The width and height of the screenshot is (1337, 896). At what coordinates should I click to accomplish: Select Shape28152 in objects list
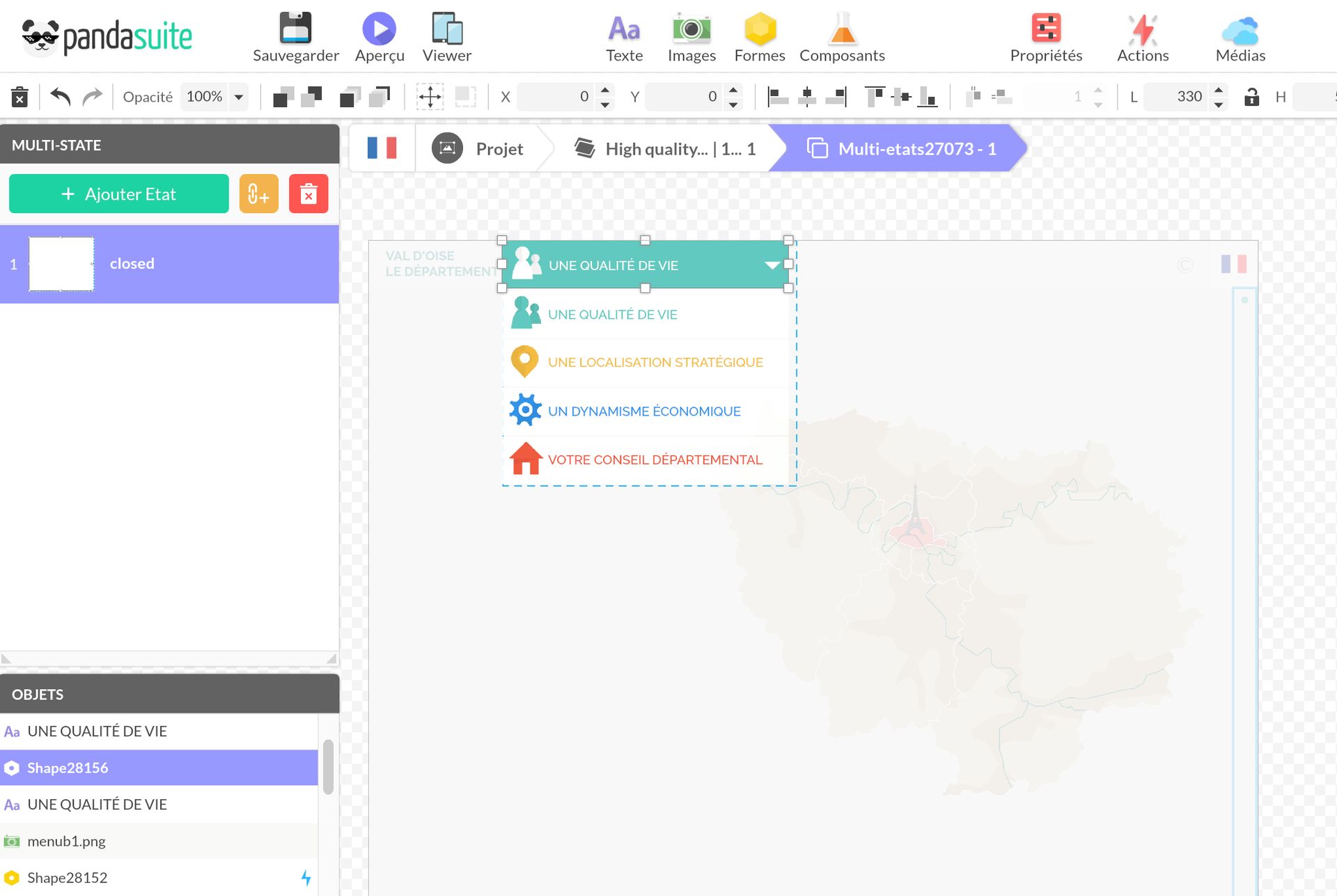[68, 878]
